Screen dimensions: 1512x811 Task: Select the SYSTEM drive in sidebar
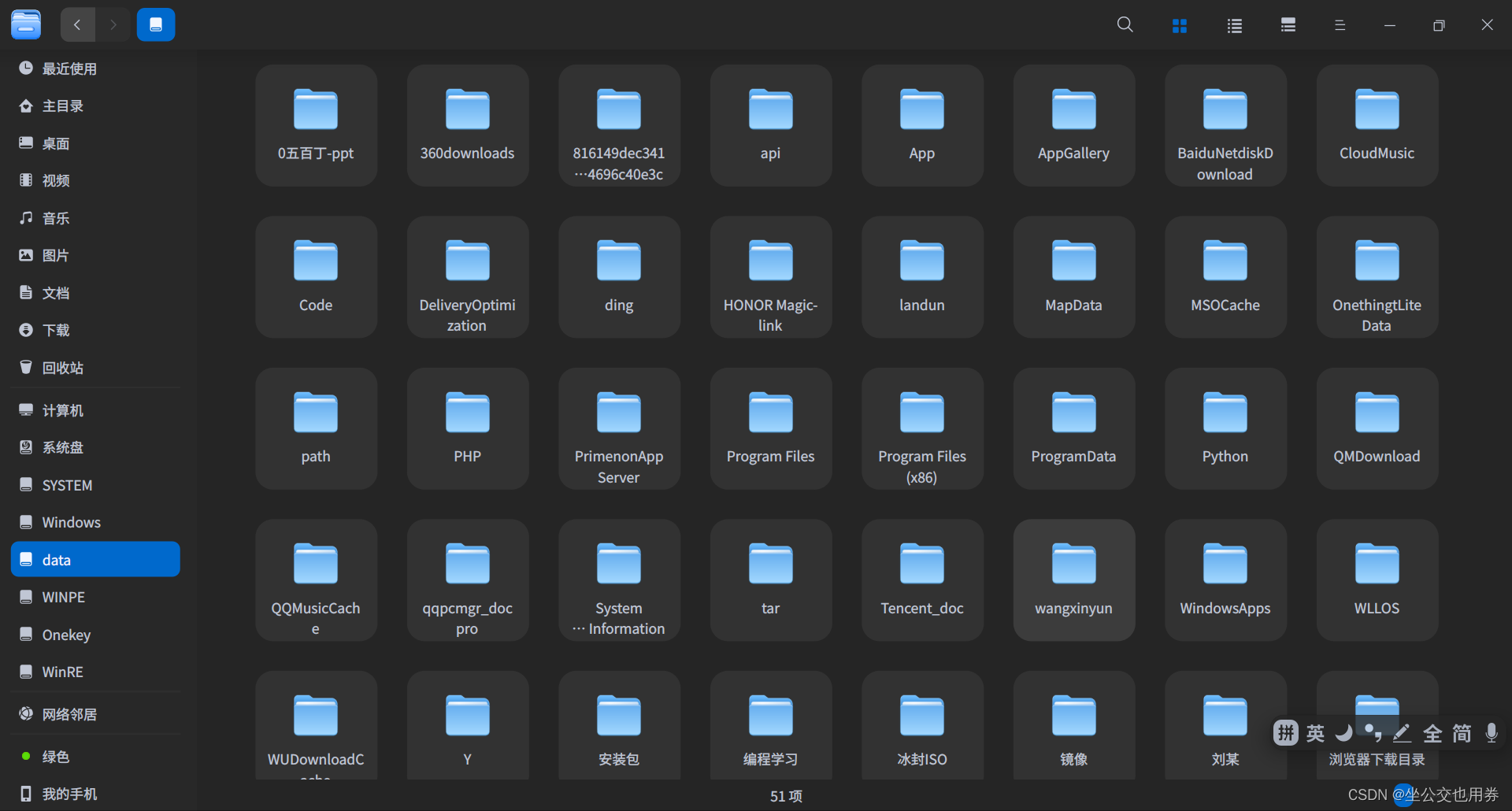(95, 485)
